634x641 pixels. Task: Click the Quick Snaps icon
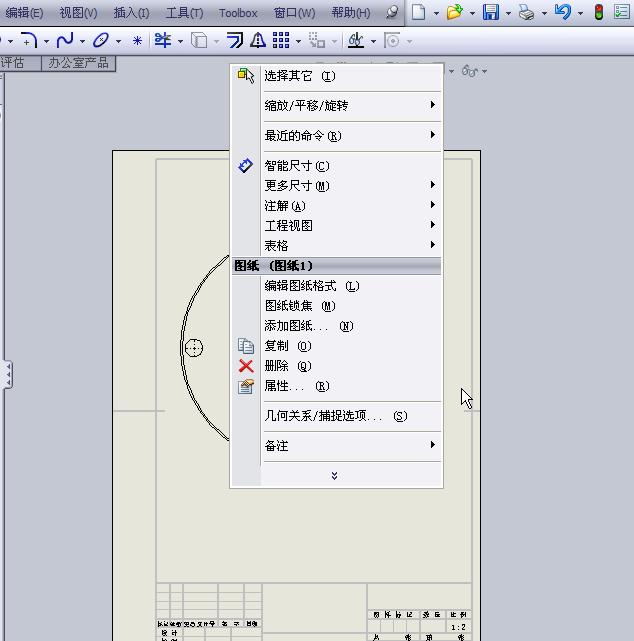[x=392, y=40]
